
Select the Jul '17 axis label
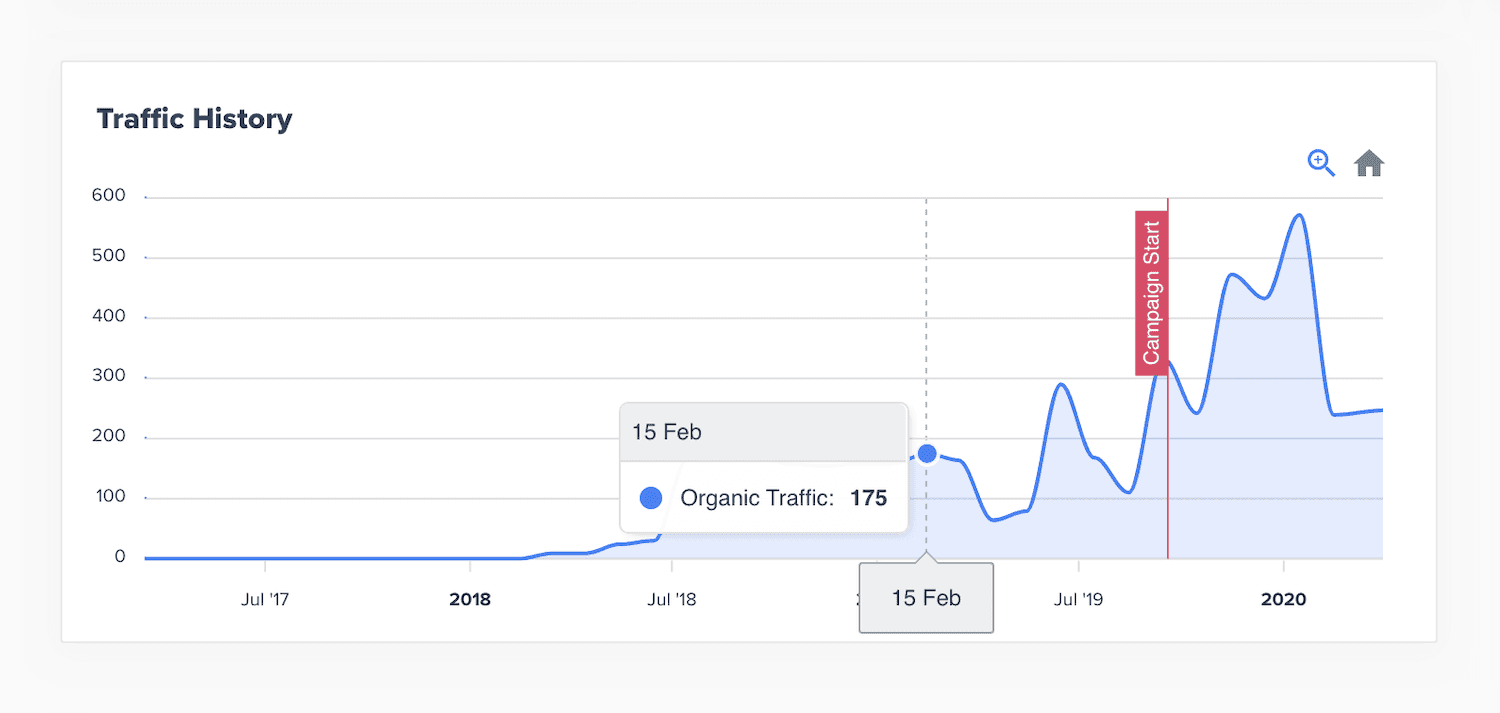265,599
